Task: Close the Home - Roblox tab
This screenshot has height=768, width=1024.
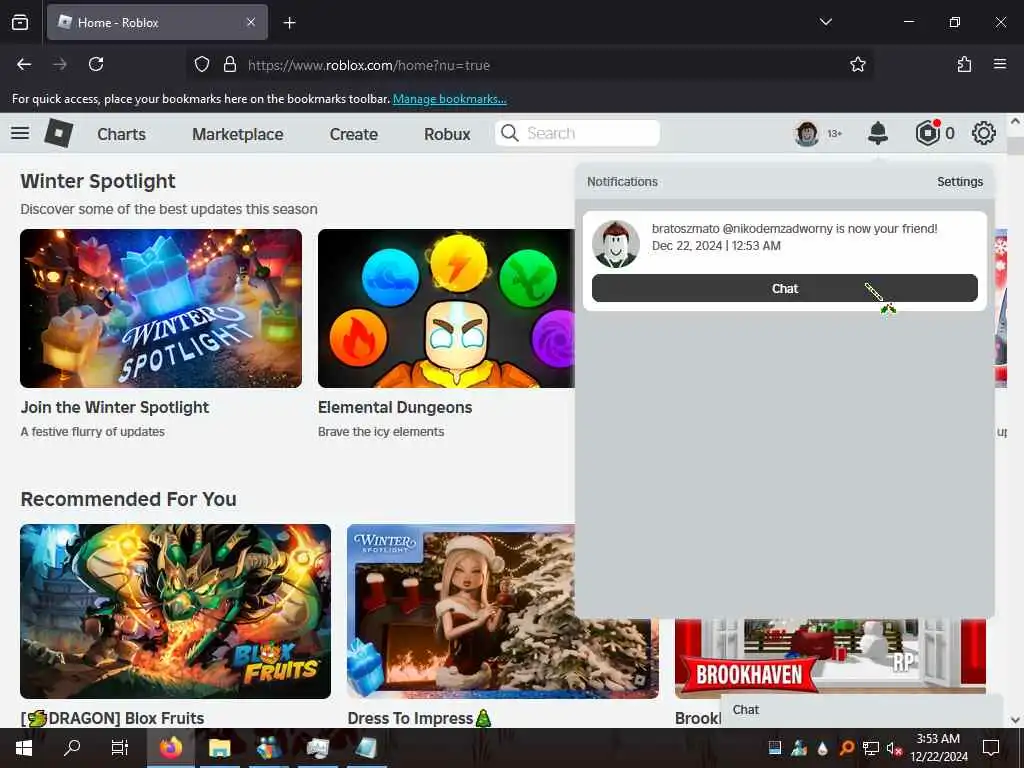Action: pos(251,22)
